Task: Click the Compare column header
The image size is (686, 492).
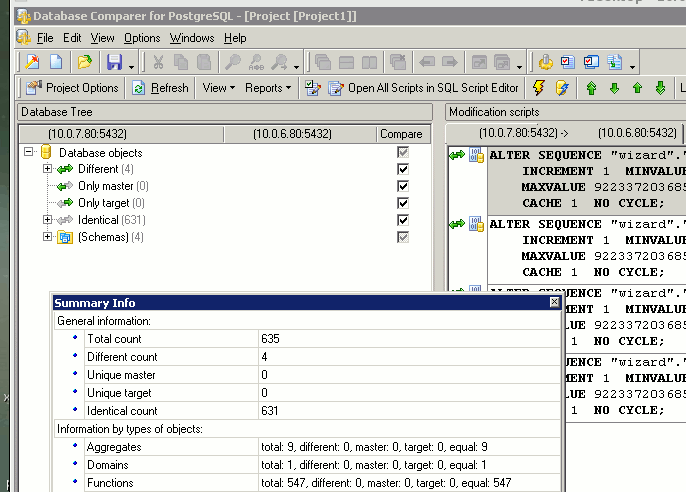Action: point(402,134)
